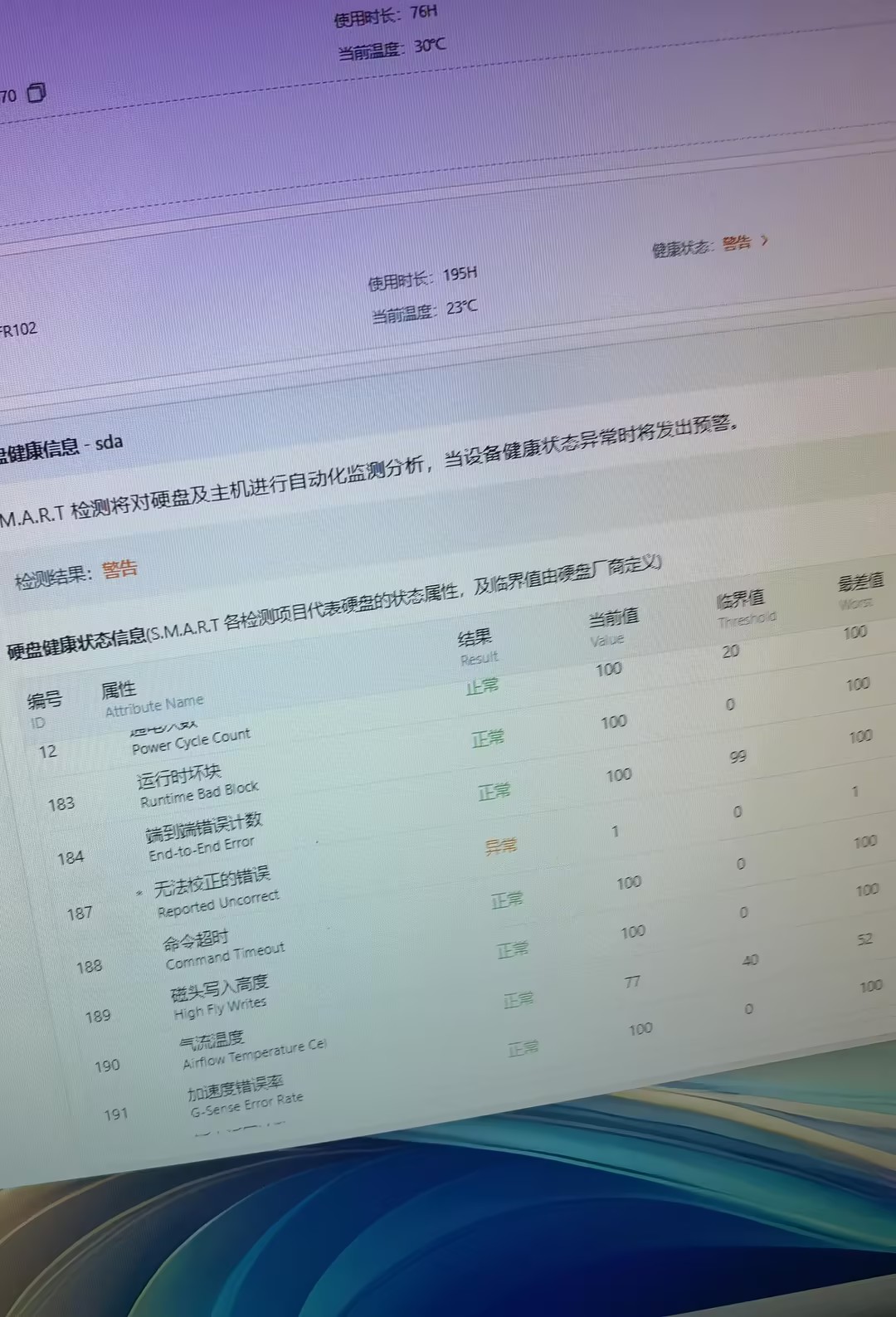The width and height of the screenshot is (896, 1317).
Task: Click the 盘健康信息 - sda dialog title
Action: [x=61, y=447]
